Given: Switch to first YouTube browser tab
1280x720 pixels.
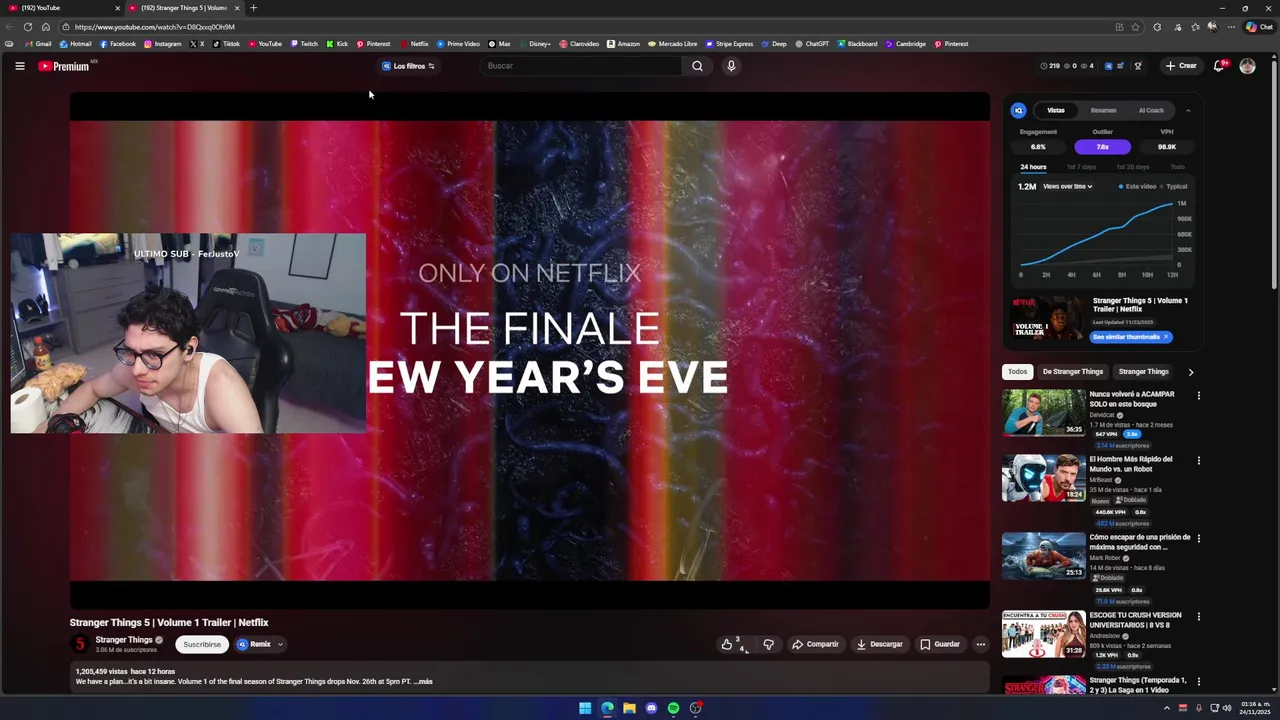Looking at the screenshot, I should pos(62,8).
